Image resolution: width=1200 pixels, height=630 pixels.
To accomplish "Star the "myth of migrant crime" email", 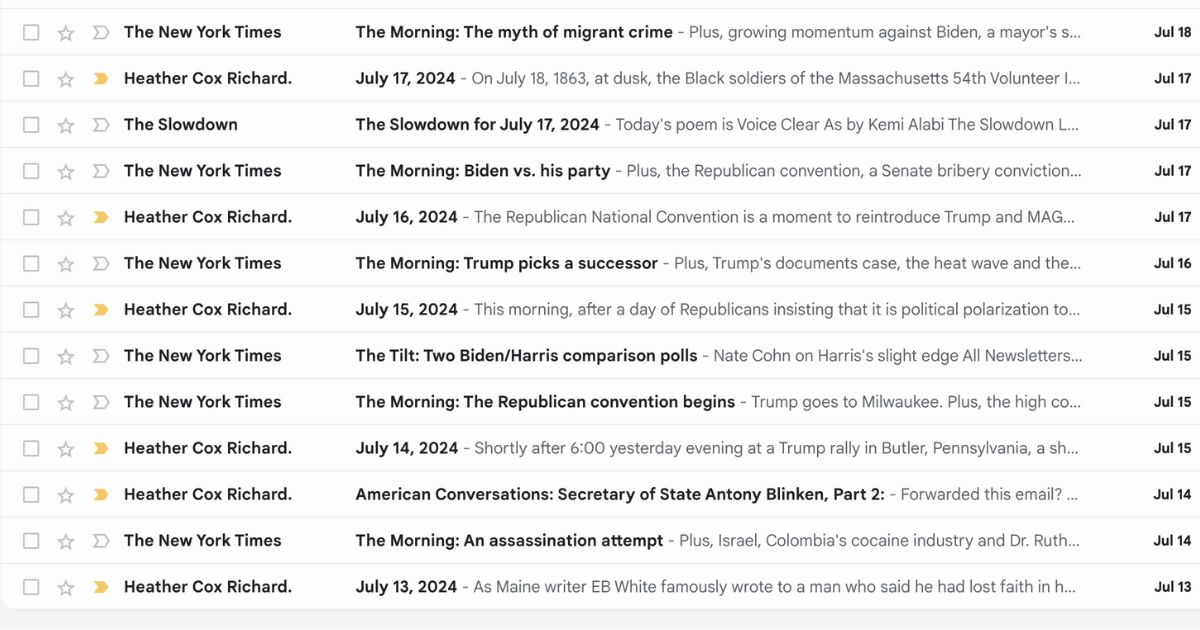I will pyautogui.click(x=66, y=33).
